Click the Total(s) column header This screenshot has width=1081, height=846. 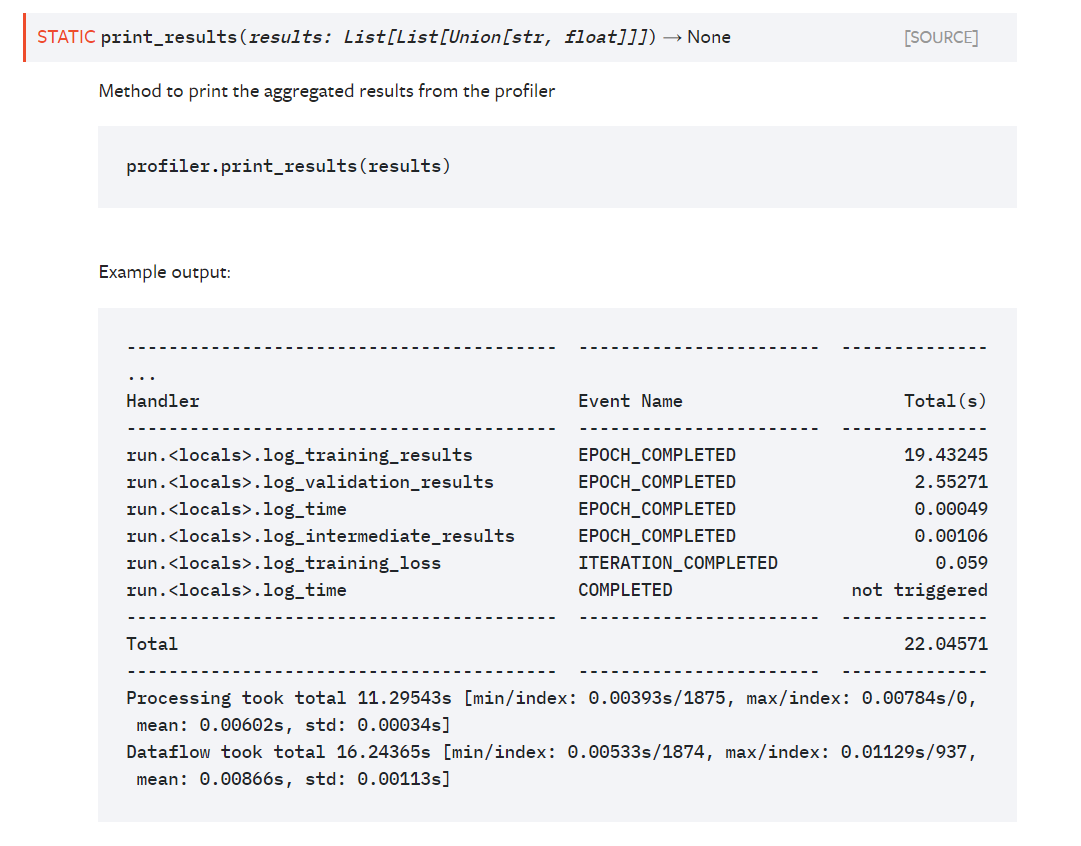(x=945, y=401)
